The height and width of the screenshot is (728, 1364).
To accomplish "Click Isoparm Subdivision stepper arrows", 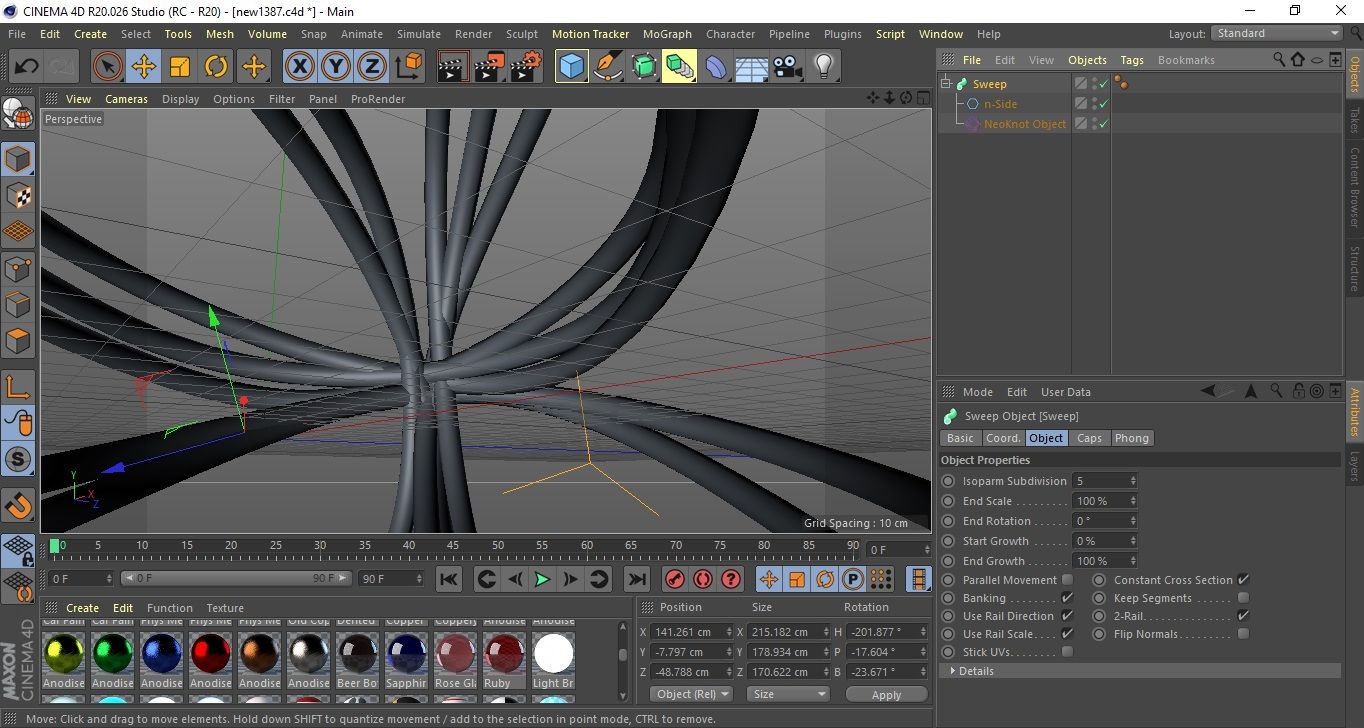I will coord(1133,481).
